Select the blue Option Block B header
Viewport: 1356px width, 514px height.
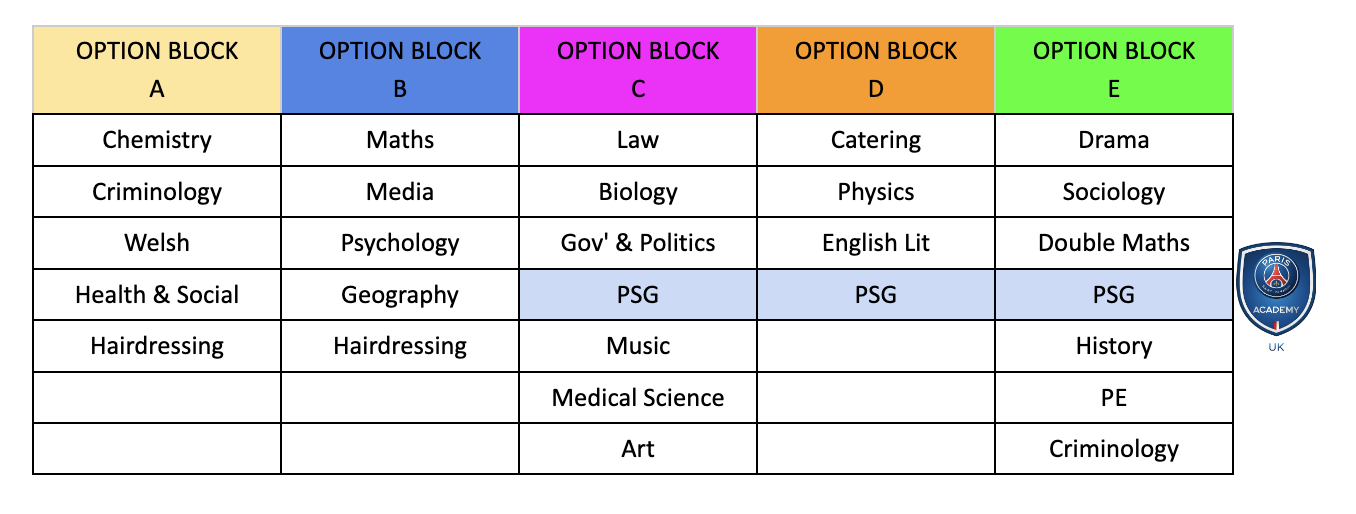tap(400, 70)
